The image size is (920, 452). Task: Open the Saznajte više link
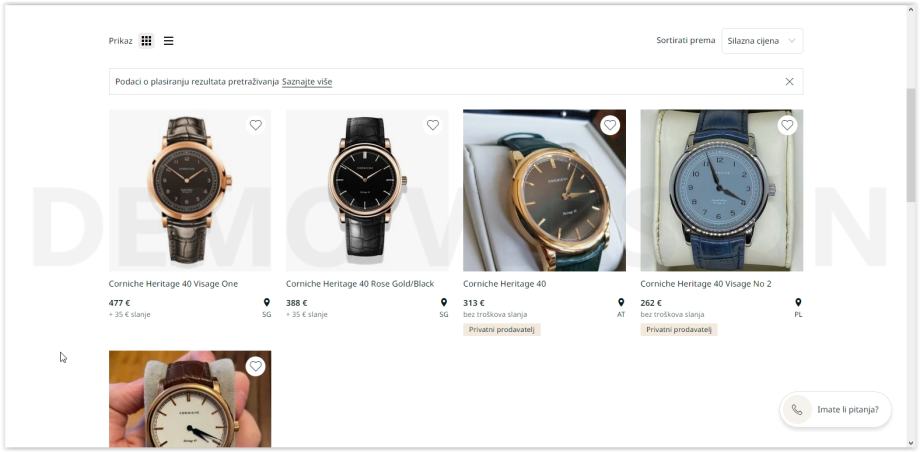point(307,82)
